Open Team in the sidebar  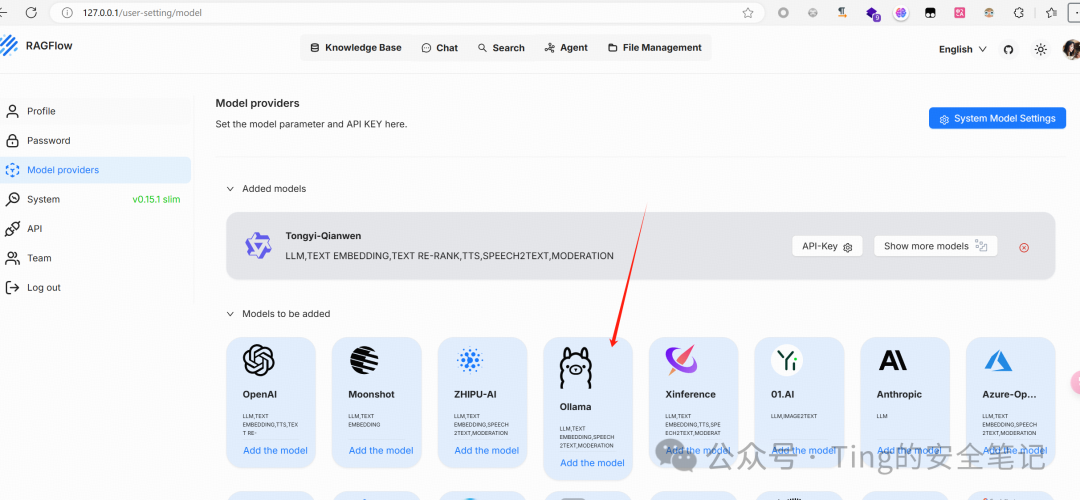(96, 258)
